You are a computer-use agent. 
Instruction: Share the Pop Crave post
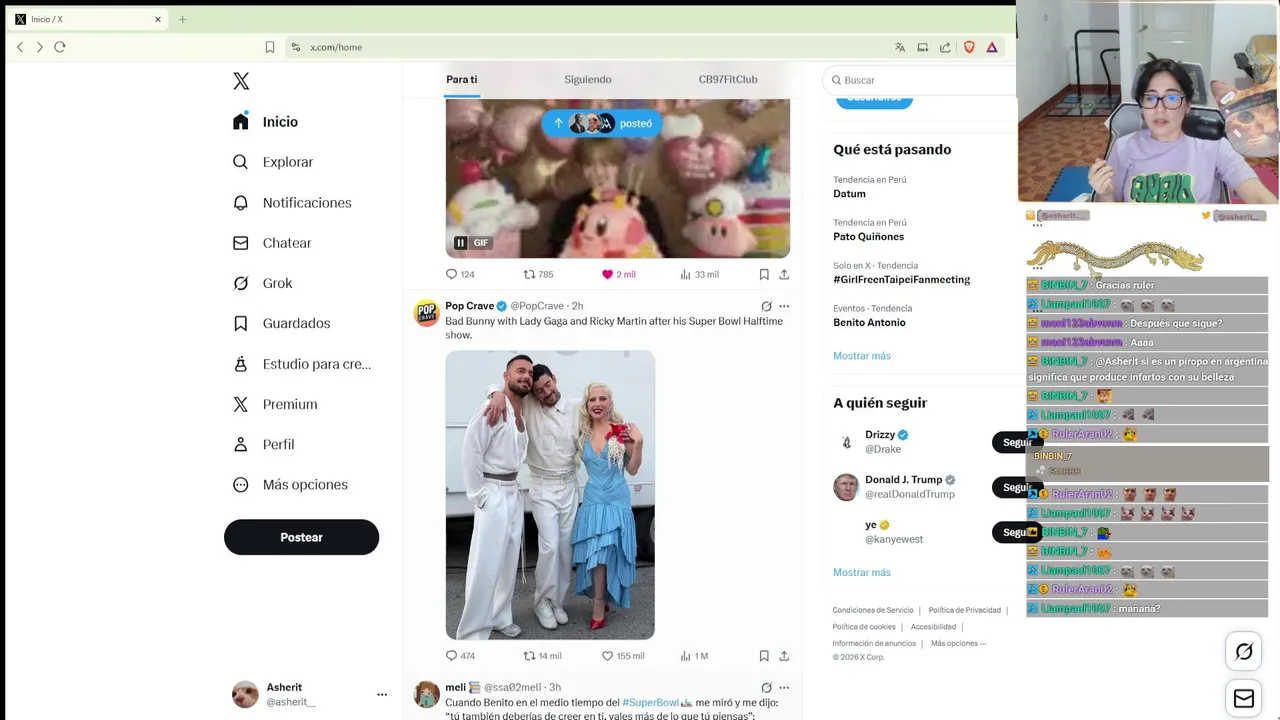(x=784, y=656)
